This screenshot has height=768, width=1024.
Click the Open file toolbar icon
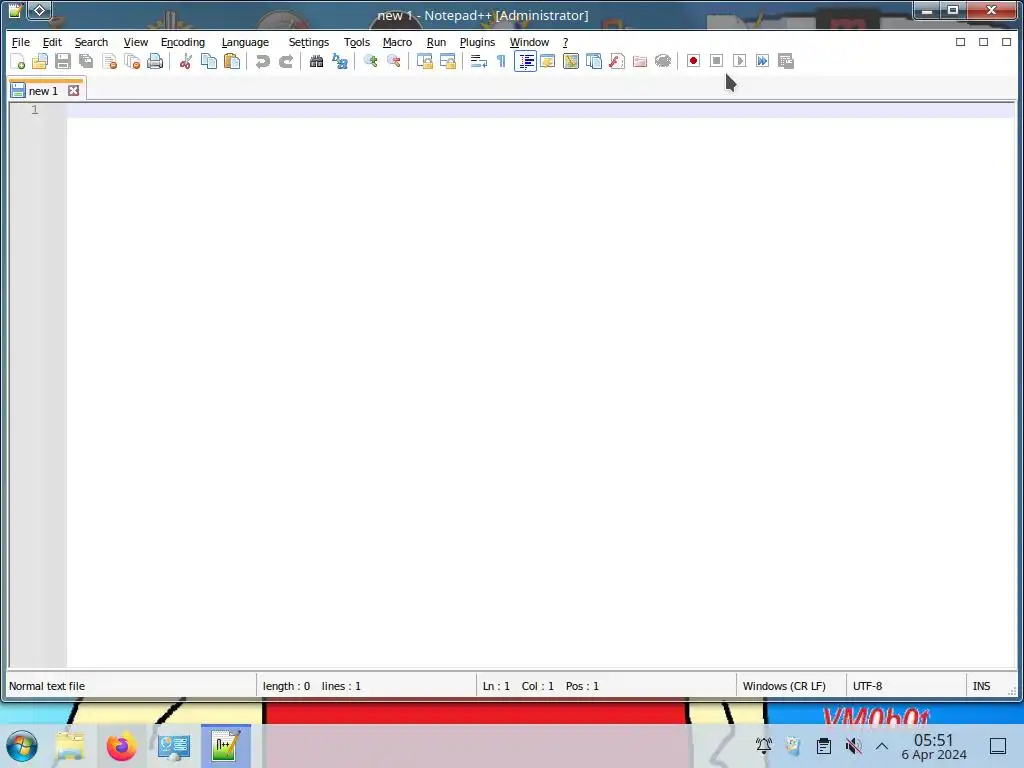coord(40,61)
